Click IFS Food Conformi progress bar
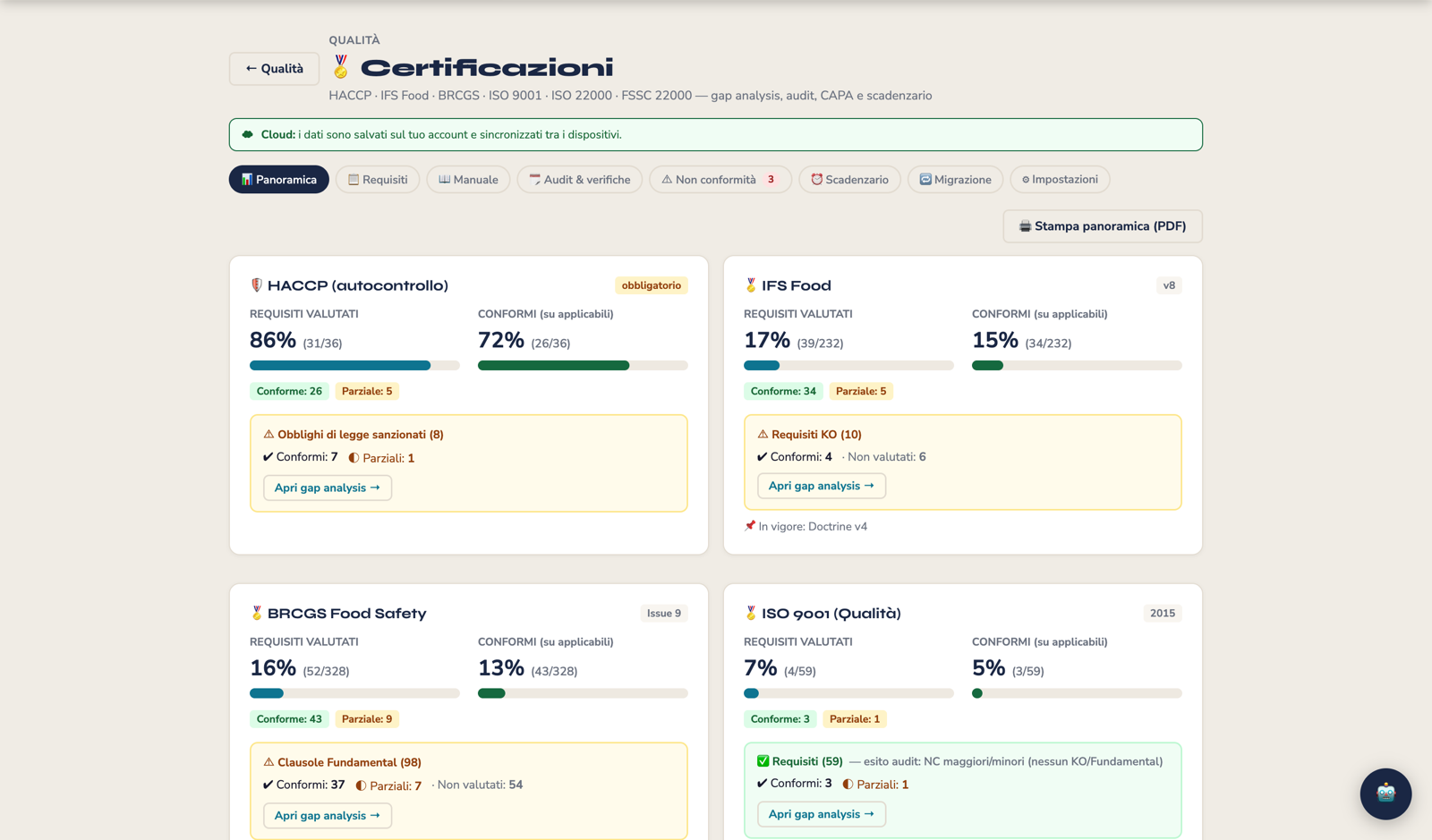The image size is (1432, 840). (x=1077, y=365)
